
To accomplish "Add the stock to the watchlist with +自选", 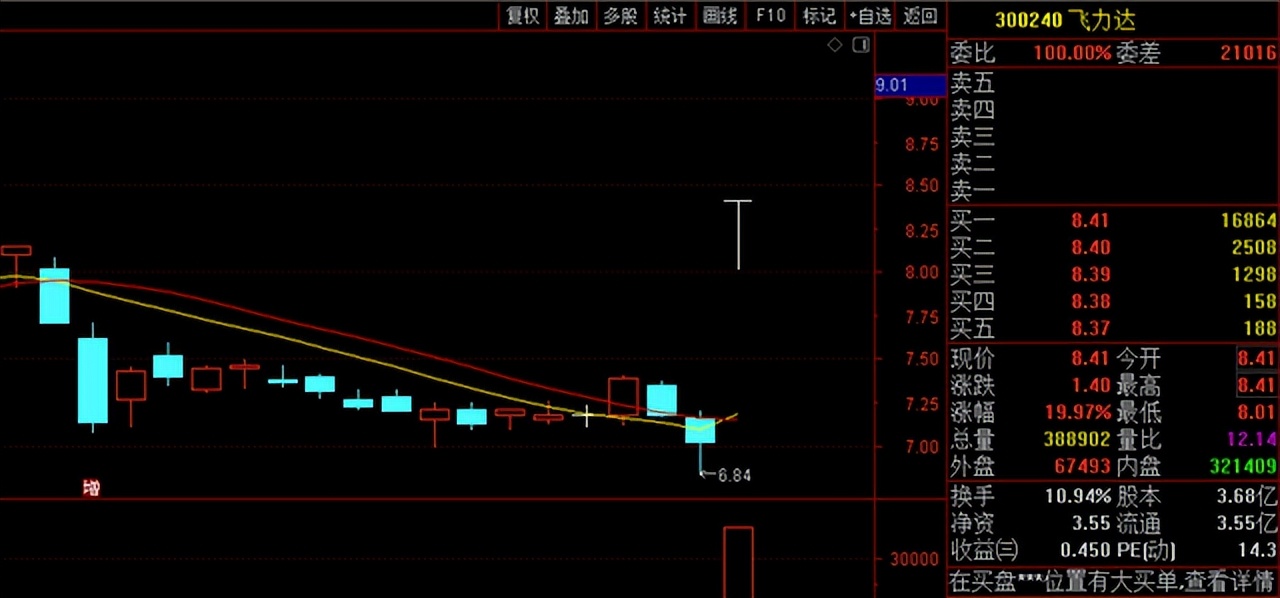I will tap(869, 15).
